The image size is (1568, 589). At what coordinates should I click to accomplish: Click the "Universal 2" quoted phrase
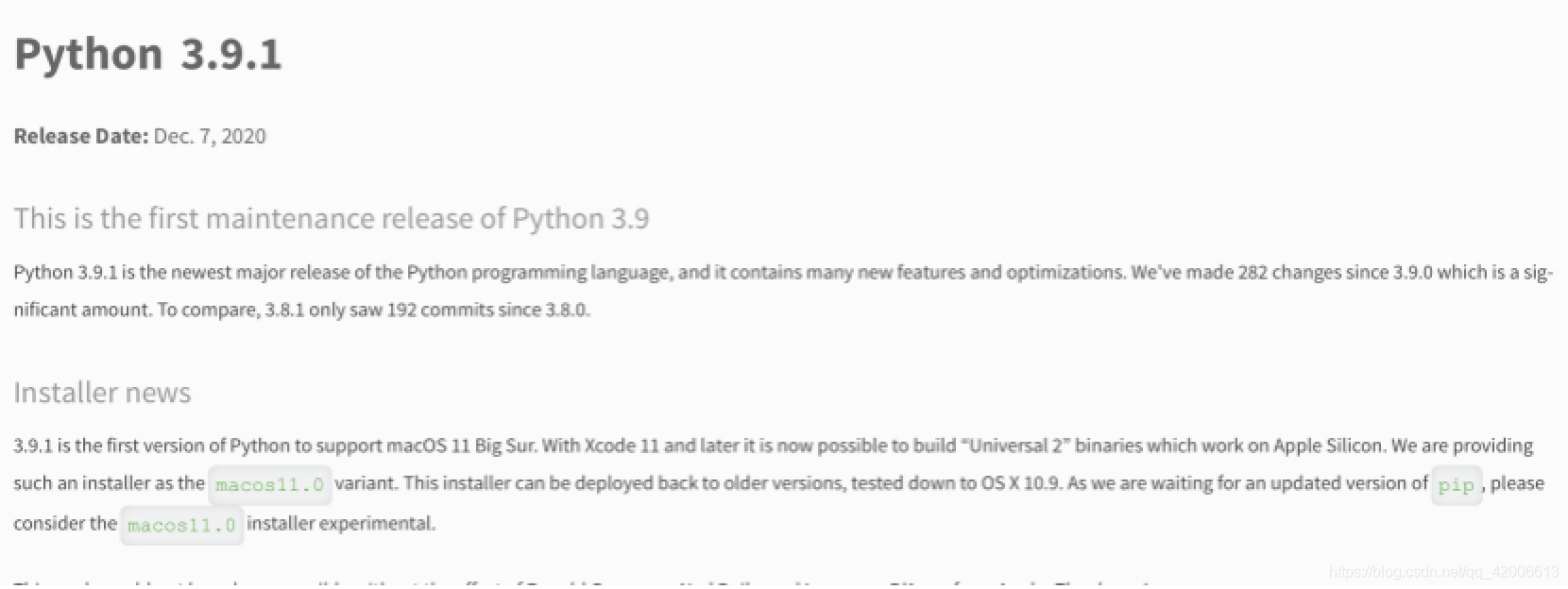[x=1014, y=446]
